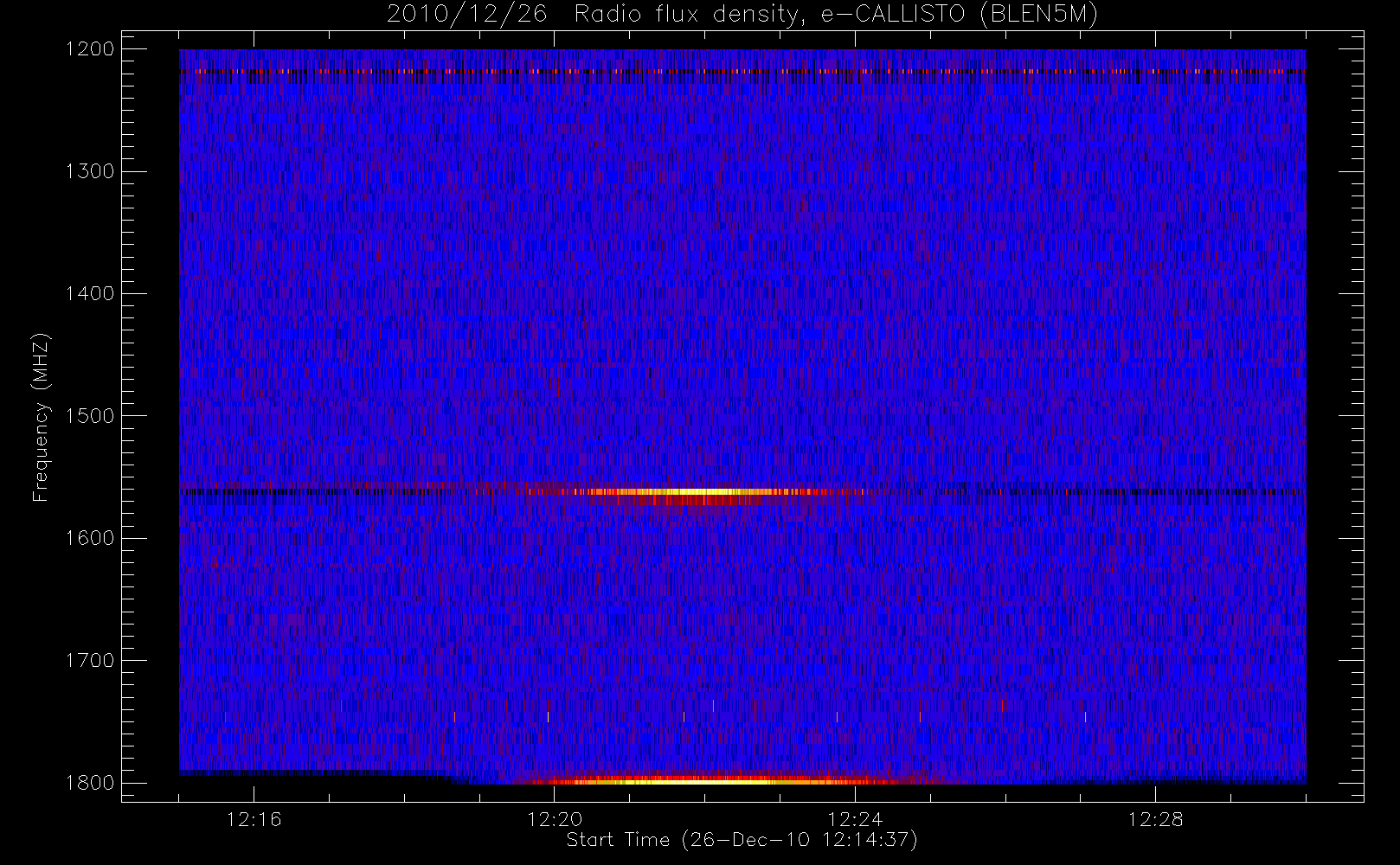The image size is (1400, 865).
Task: Click the time tick label 12:20
Action: 554,819
